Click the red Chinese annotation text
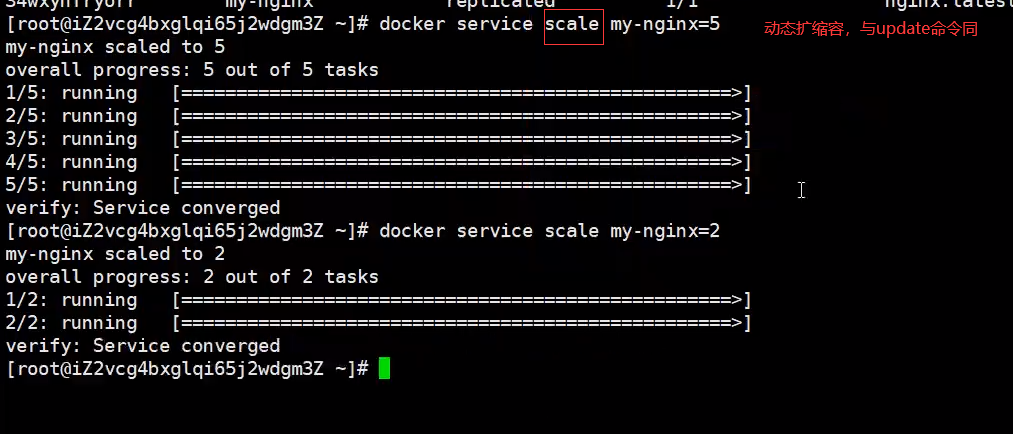The image size is (1013, 434). click(x=871, y=29)
